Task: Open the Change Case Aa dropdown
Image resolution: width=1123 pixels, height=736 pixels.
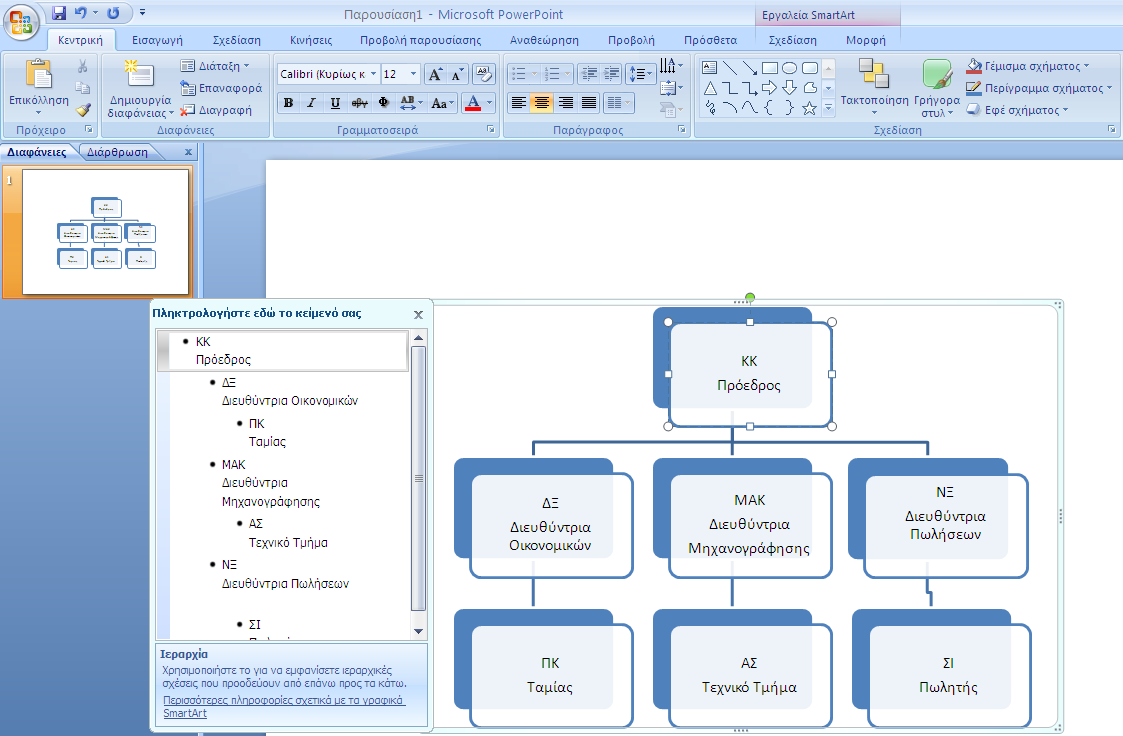Action: (443, 103)
